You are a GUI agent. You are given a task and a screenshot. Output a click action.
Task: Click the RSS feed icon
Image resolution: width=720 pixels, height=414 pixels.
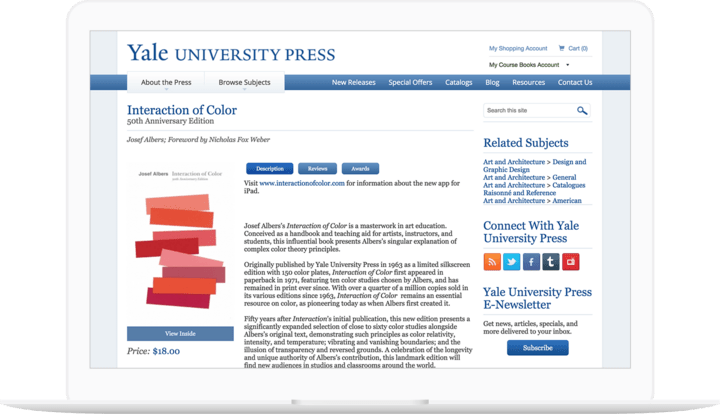492,262
